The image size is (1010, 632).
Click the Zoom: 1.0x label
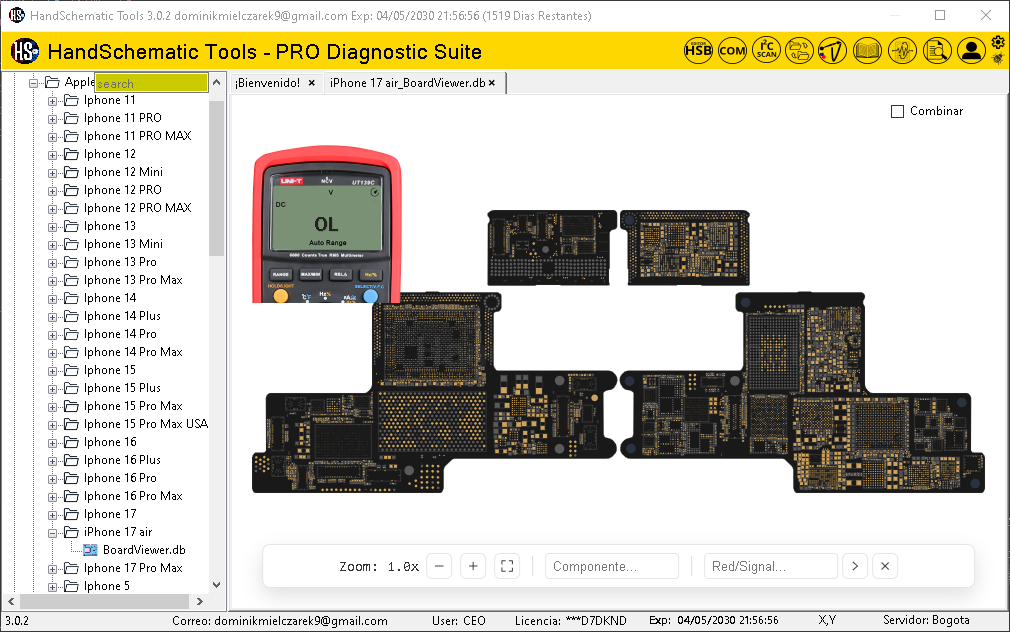[379, 567]
